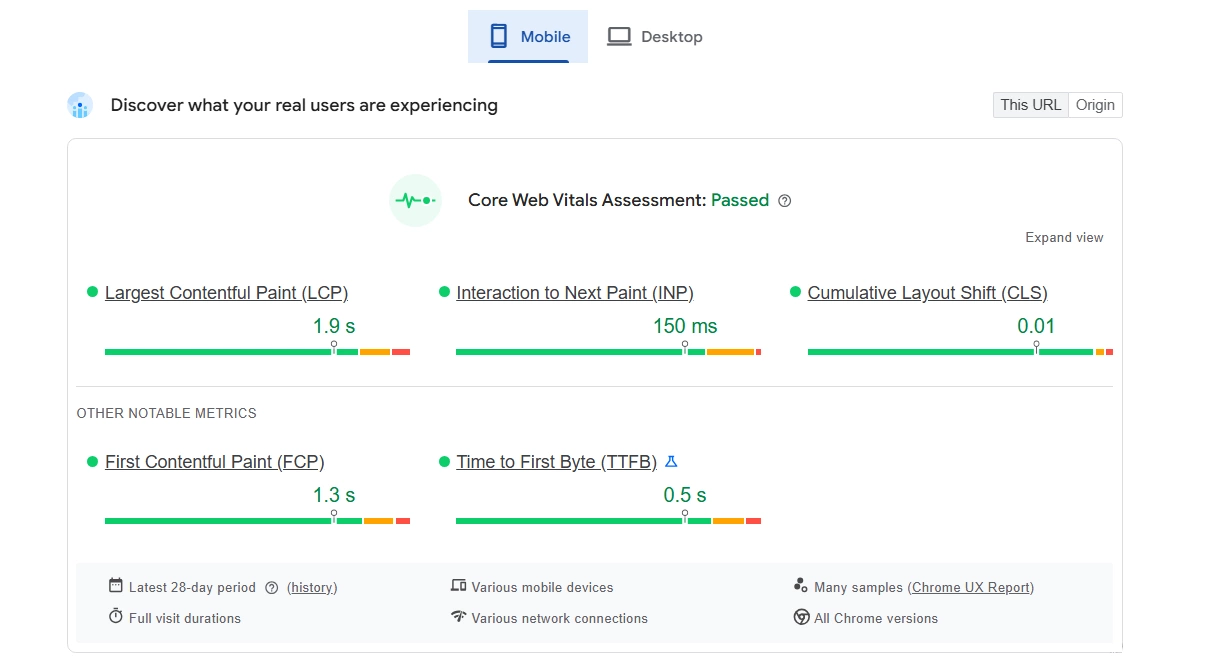This screenshot has height=664, width=1218.
Task: Open the Interaction to Next Paint (INP) link
Action: tap(575, 293)
